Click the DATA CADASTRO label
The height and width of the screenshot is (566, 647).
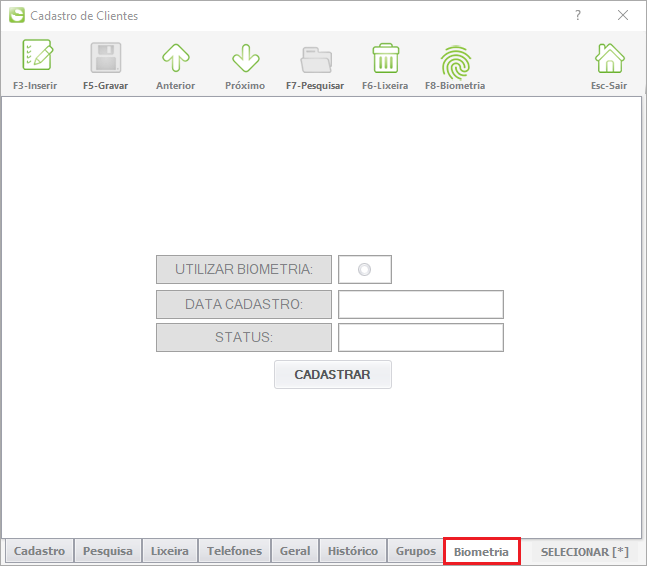[x=244, y=304]
